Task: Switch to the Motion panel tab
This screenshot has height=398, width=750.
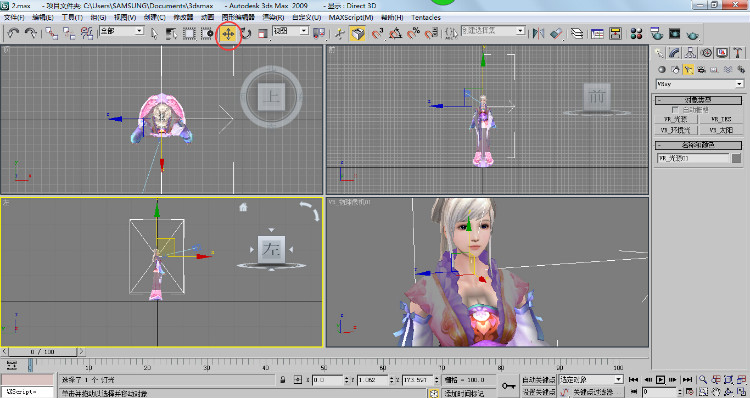Action: [x=706, y=53]
